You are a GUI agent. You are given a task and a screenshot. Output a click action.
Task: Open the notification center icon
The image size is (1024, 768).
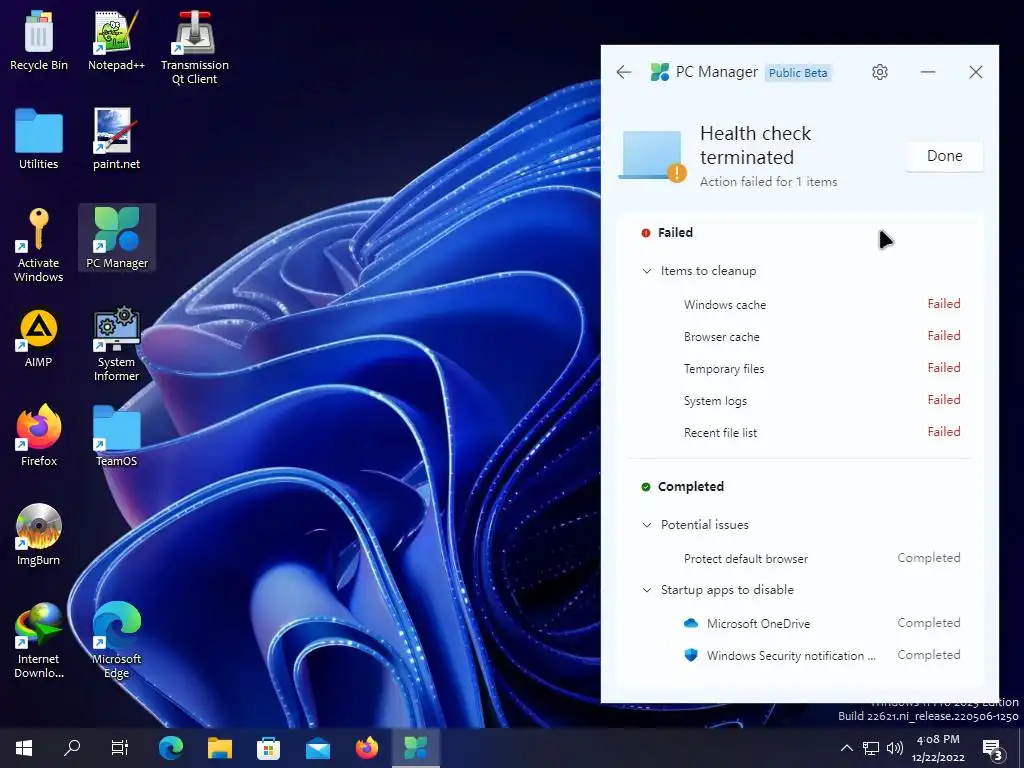coord(992,748)
